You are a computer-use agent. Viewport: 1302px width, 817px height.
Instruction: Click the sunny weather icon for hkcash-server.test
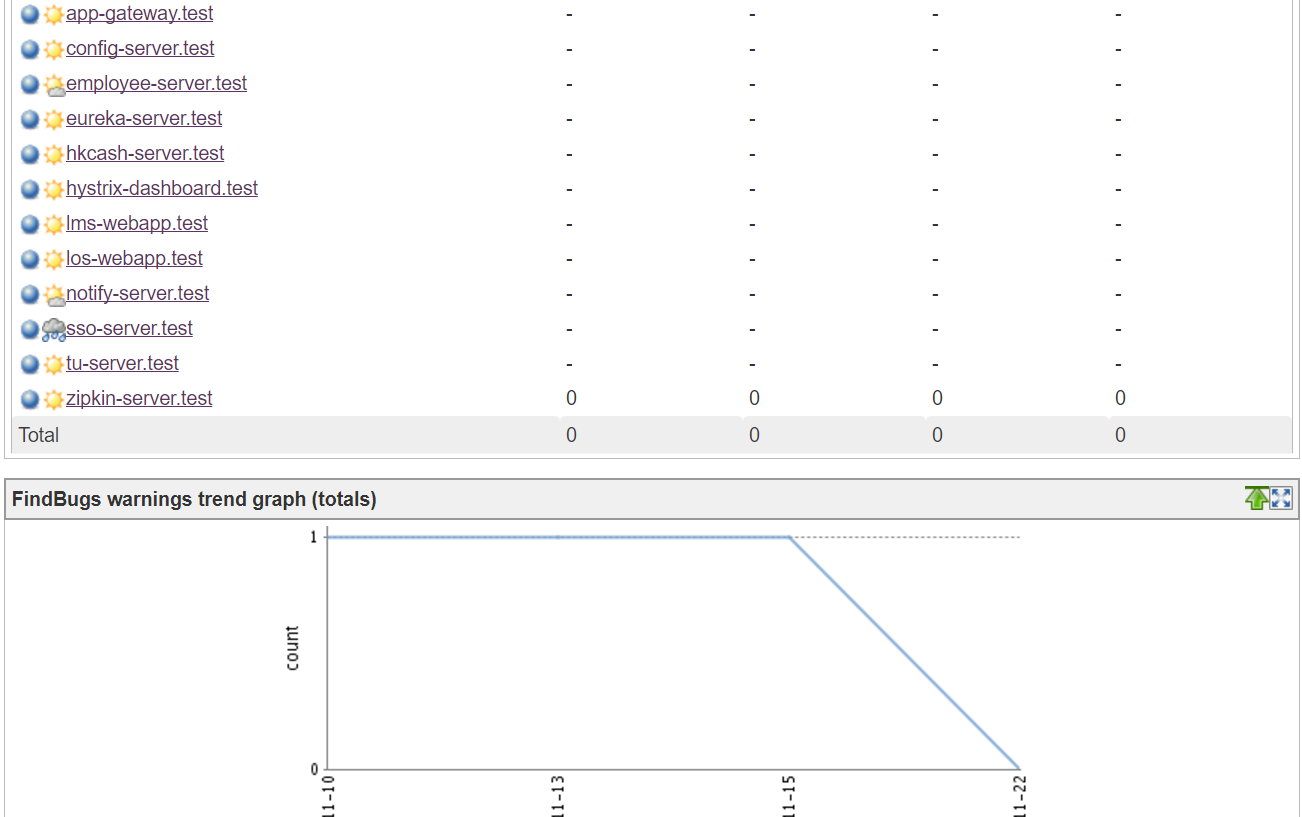[x=54, y=155]
